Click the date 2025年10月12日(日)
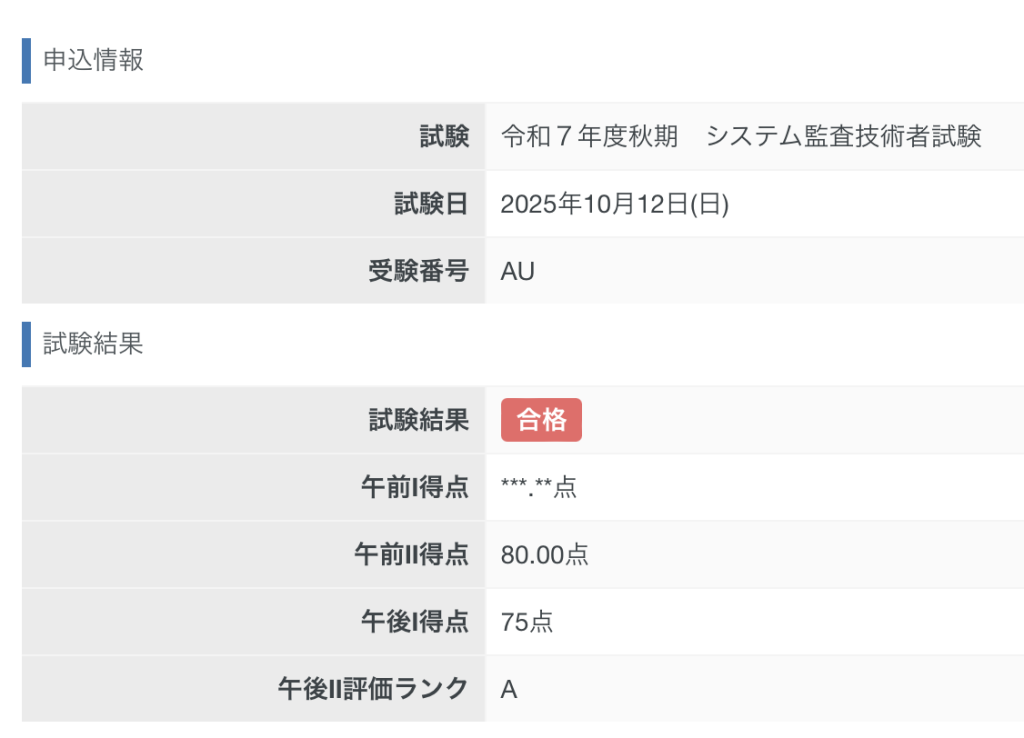Screen dimensions: 1024x738 (x=614, y=204)
